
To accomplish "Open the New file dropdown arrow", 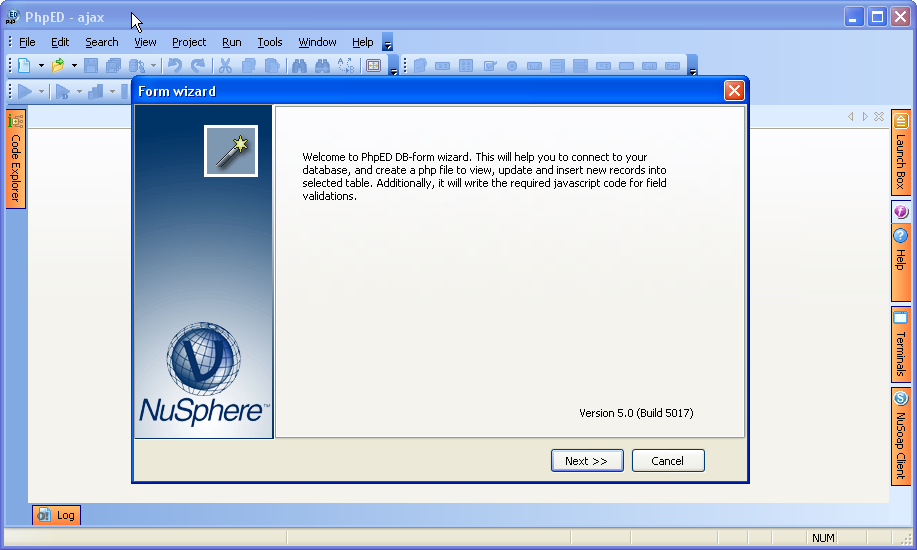I will pyautogui.click(x=41, y=66).
